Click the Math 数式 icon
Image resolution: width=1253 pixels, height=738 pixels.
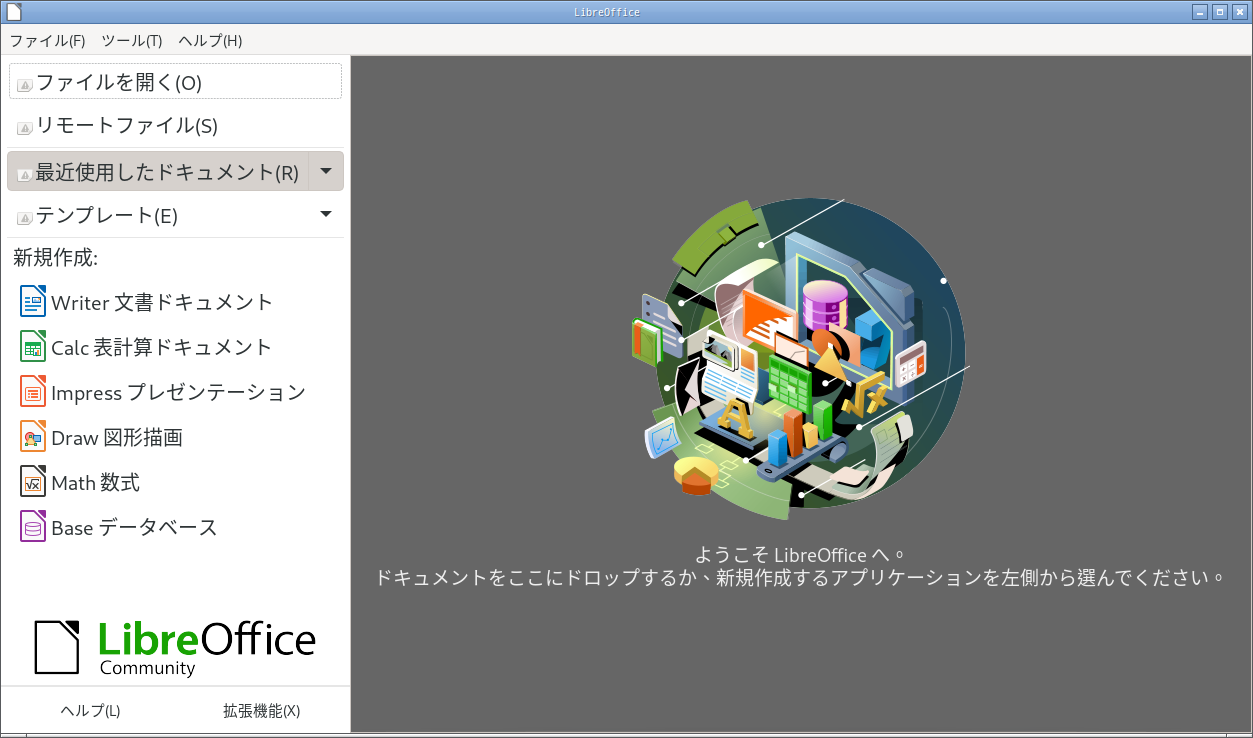[x=33, y=482]
